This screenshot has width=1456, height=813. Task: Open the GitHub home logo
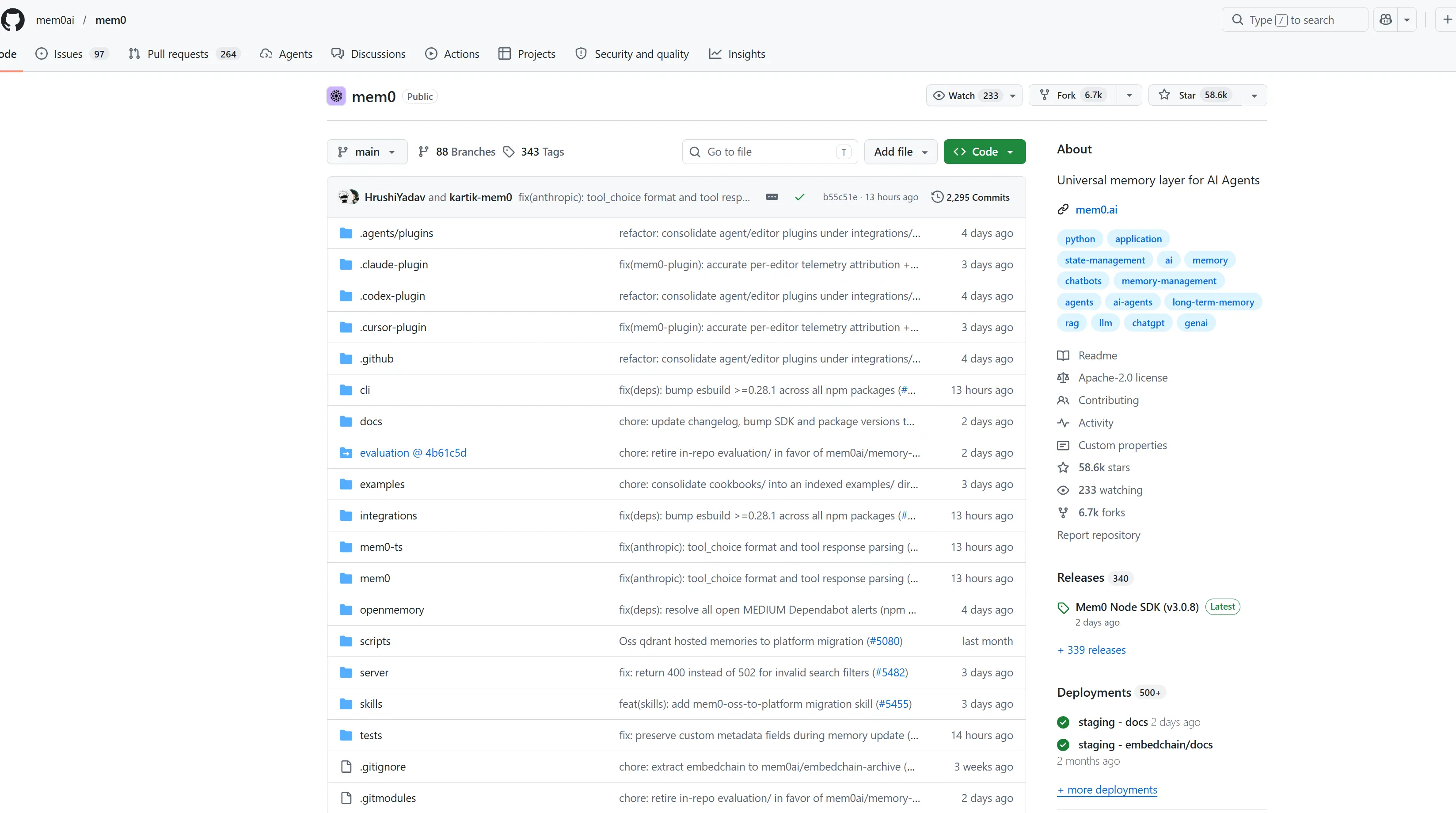click(12, 20)
